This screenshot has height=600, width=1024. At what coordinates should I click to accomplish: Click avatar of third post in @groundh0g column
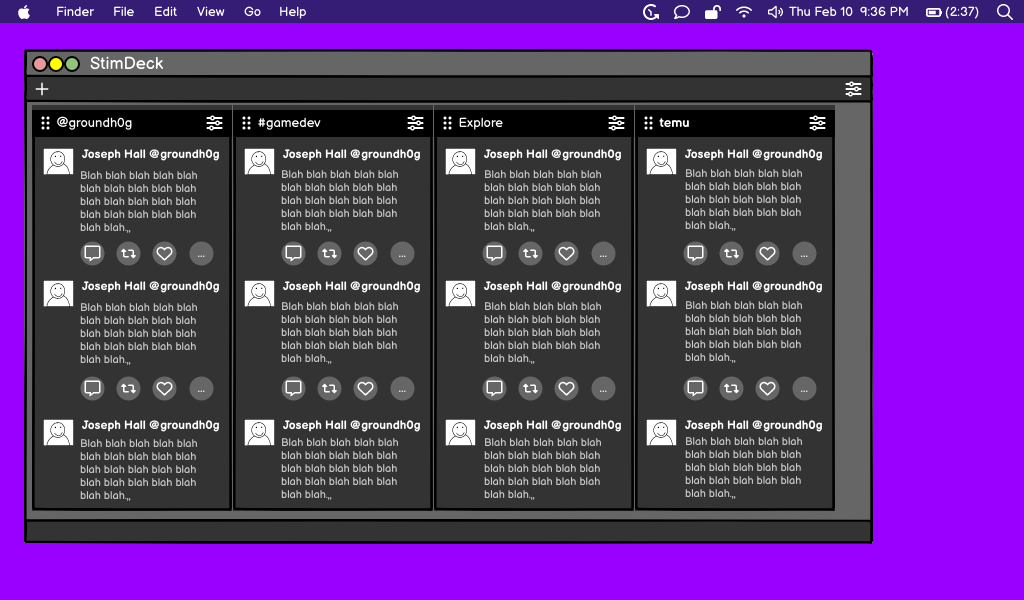pyautogui.click(x=59, y=432)
